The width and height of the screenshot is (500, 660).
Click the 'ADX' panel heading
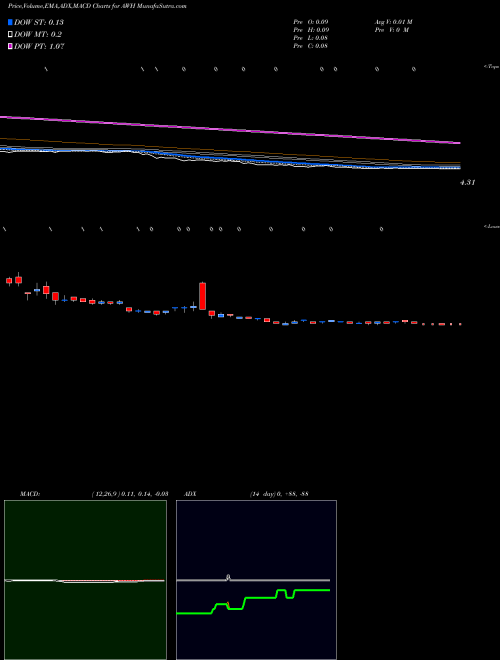pyautogui.click(x=191, y=494)
